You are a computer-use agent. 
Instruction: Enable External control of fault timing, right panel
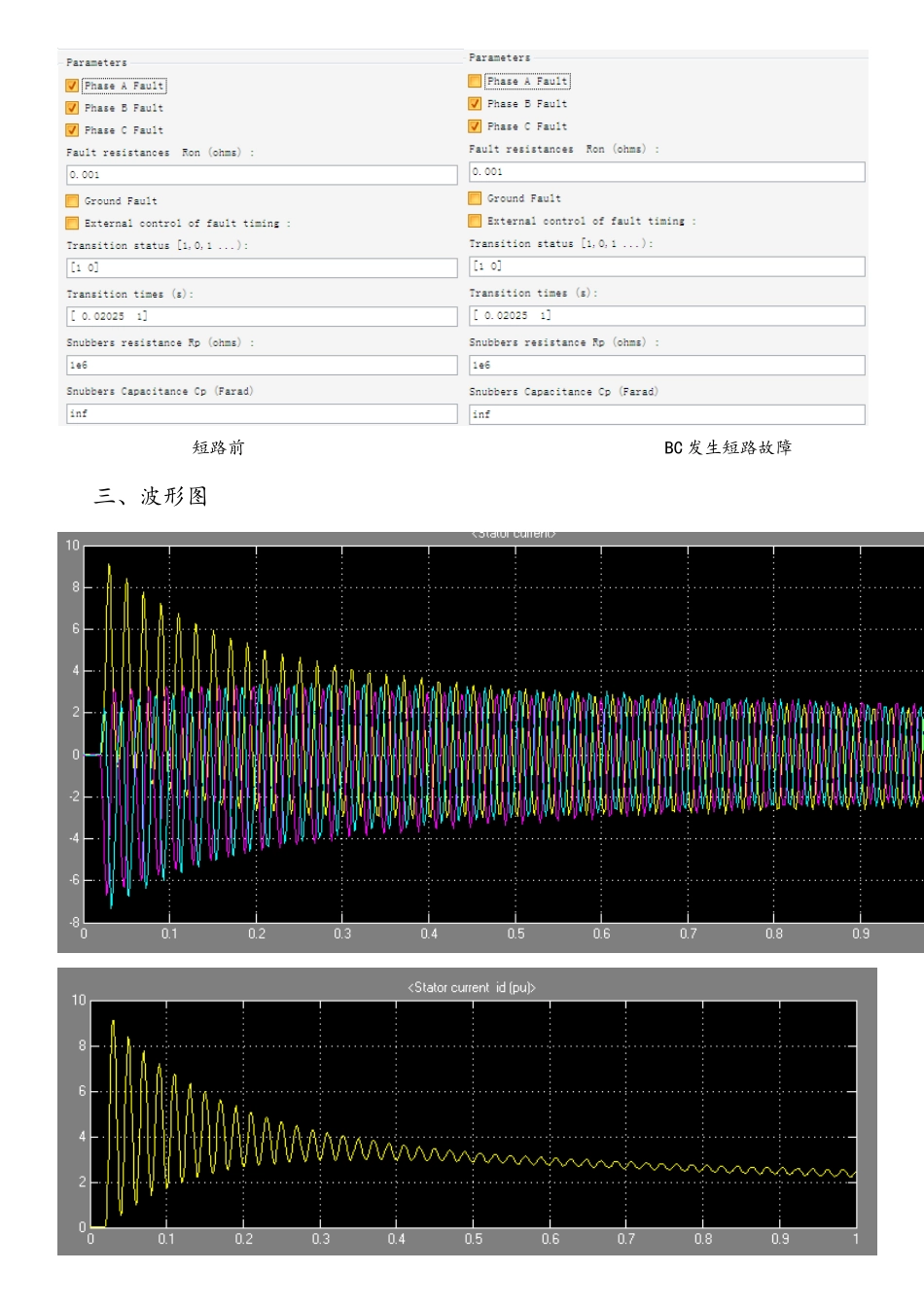point(475,222)
